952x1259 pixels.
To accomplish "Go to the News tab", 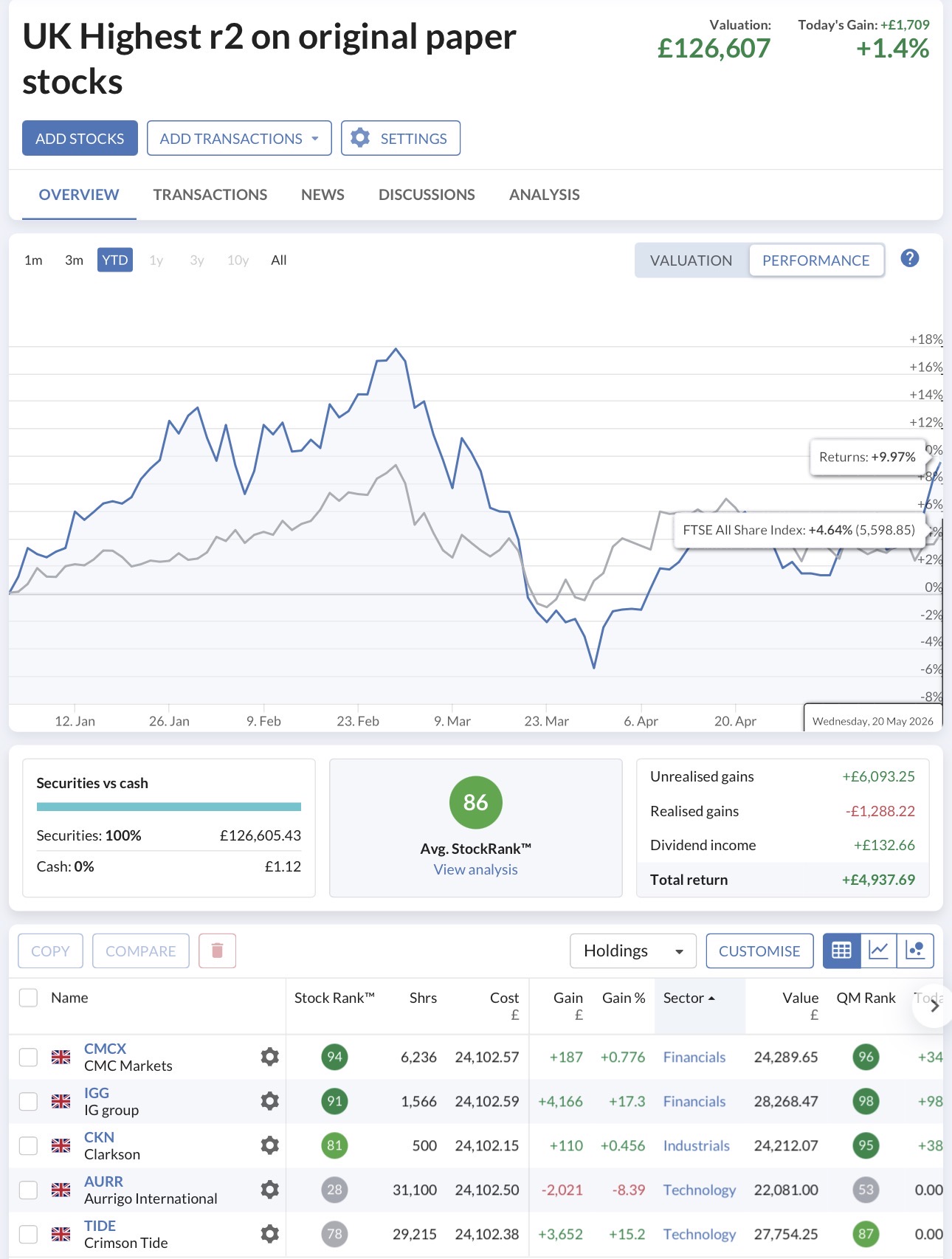I will pyautogui.click(x=322, y=195).
